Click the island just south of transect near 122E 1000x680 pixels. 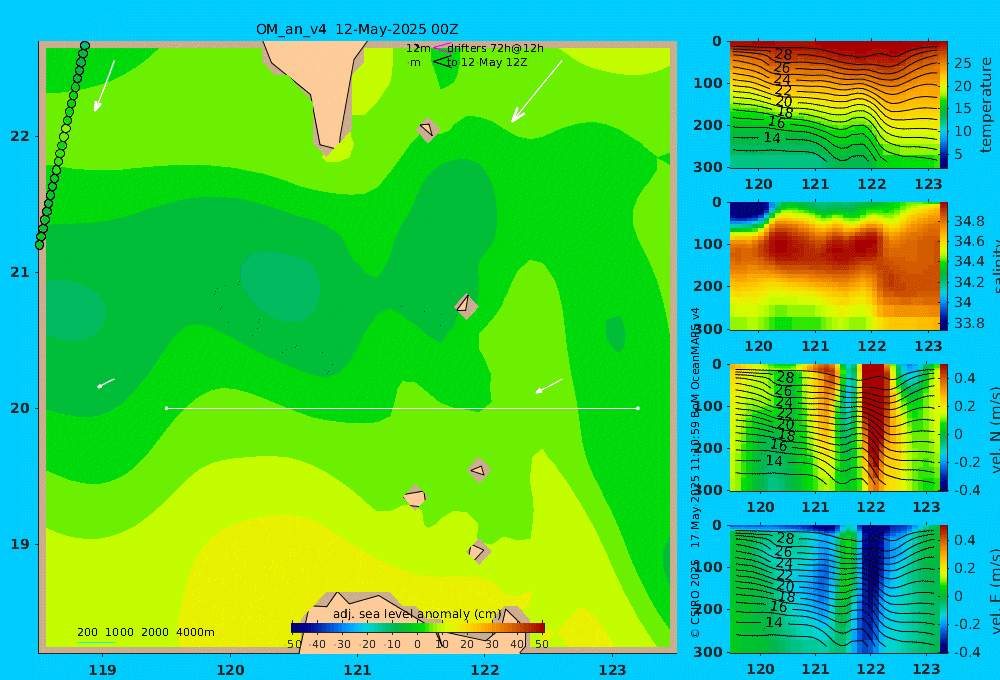pyautogui.click(x=479, y=470)
